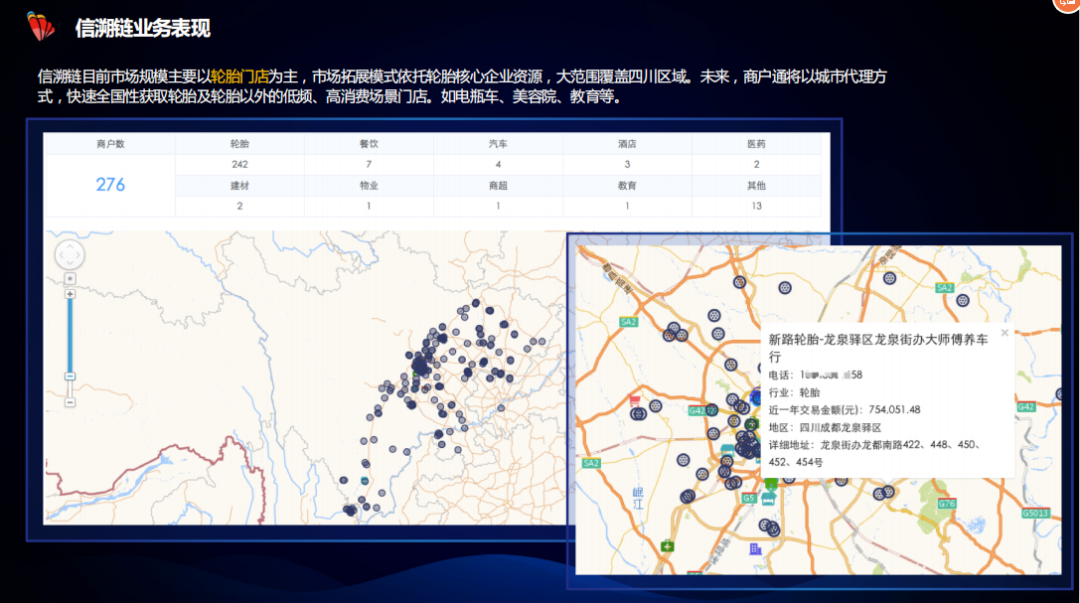Click the red shopping cart map marker

point(635,402)
